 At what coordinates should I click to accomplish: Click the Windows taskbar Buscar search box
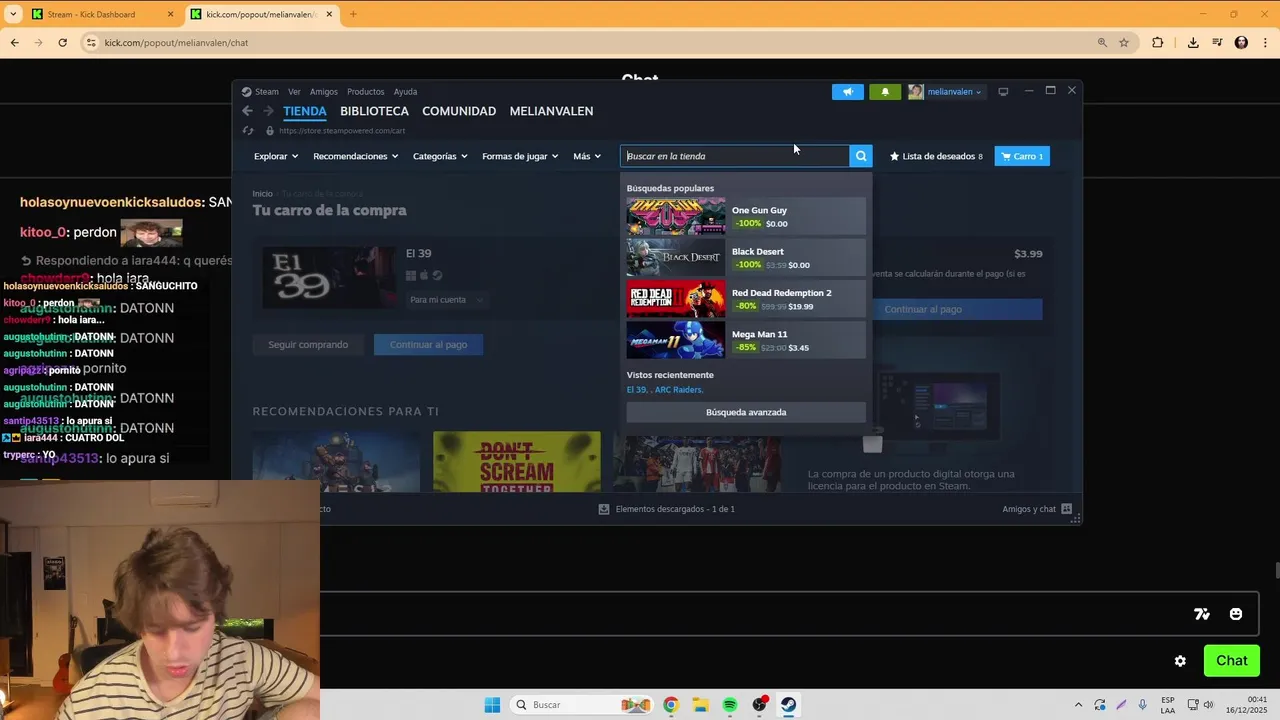(580, 705)
